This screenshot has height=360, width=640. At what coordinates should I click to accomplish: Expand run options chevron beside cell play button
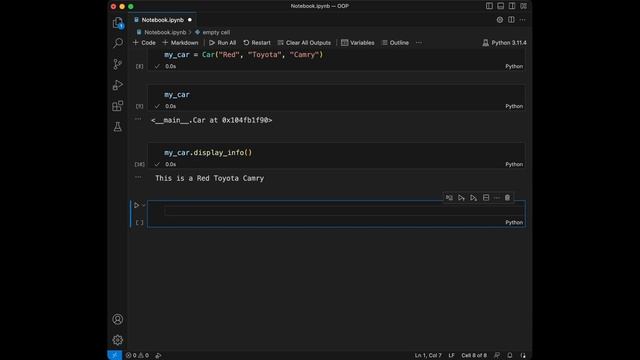[144, 205]
